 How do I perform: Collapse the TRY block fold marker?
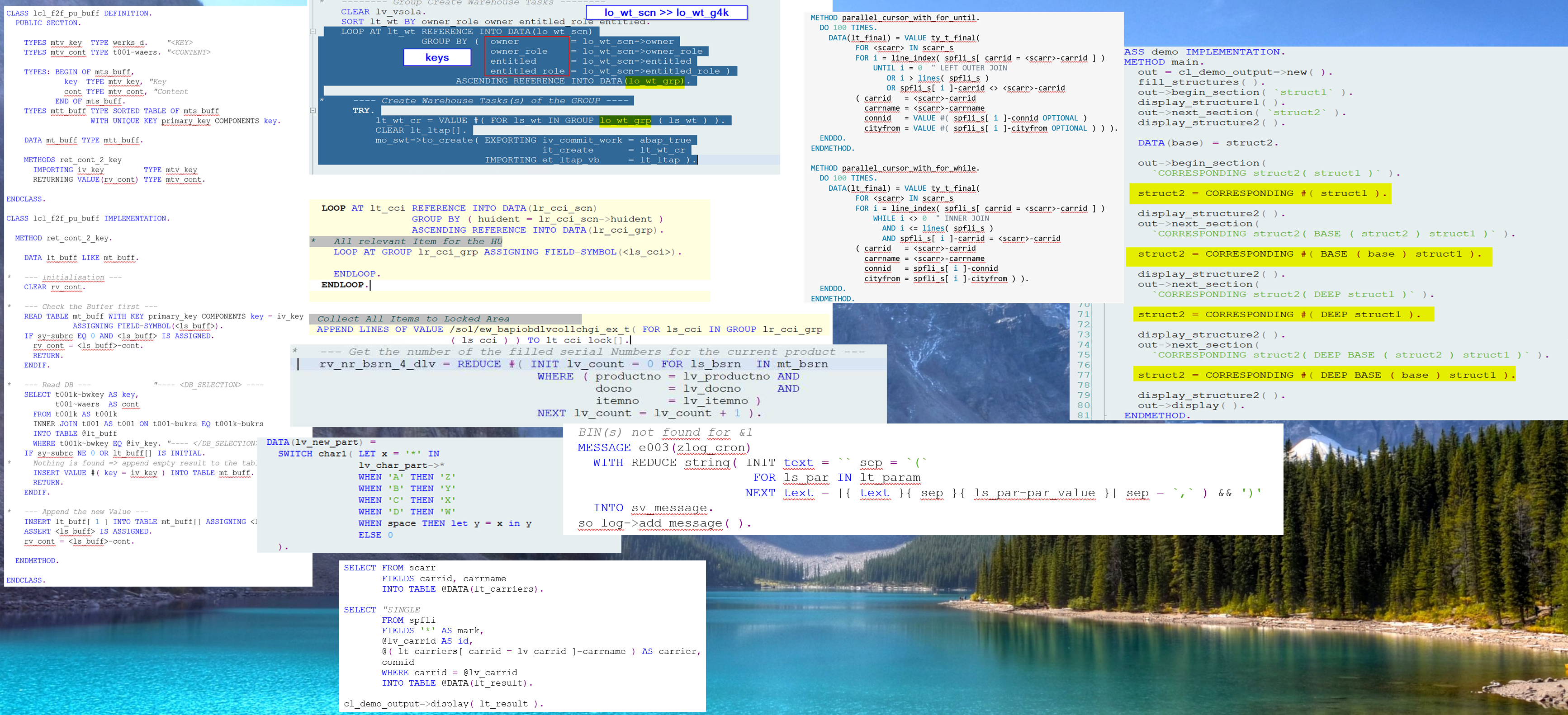[312, 111]
